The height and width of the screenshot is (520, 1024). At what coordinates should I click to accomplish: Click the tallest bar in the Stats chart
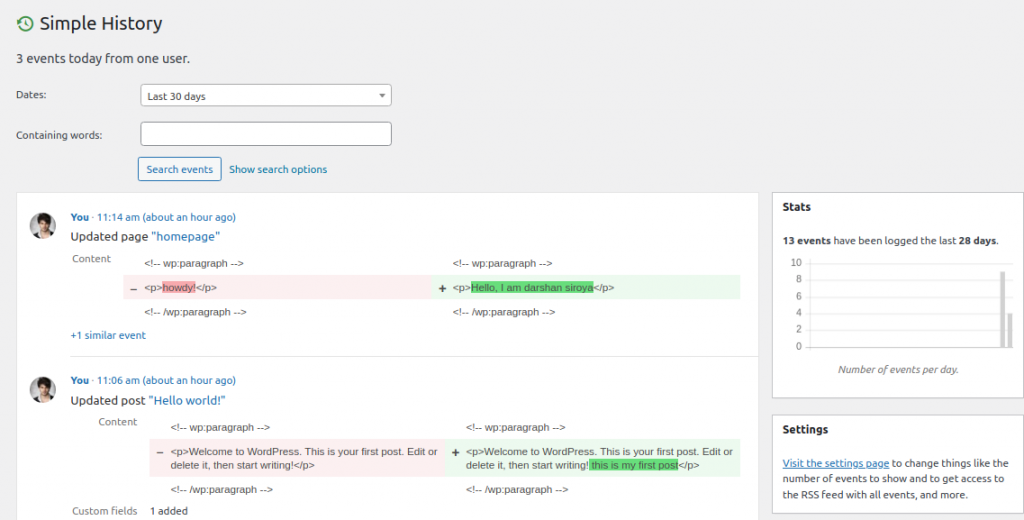click(1002, 310)
